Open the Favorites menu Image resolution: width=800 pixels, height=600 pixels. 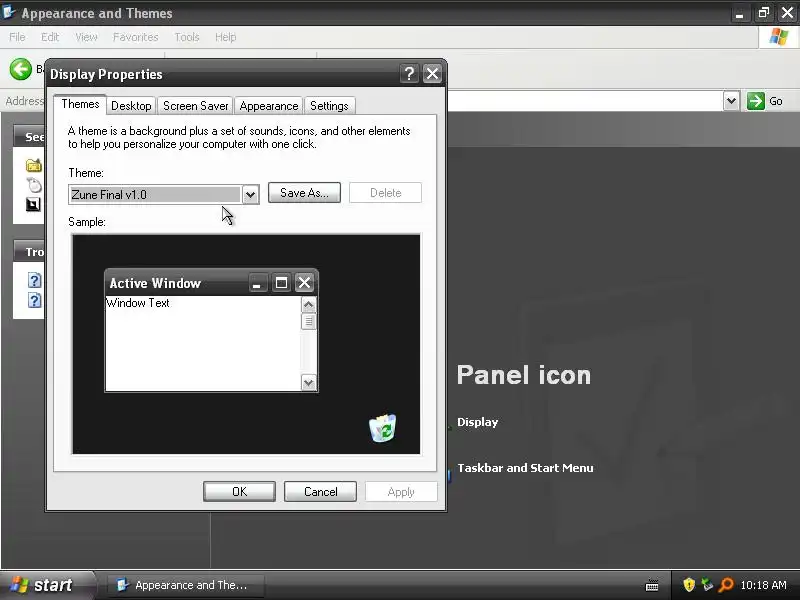(136, 37)
